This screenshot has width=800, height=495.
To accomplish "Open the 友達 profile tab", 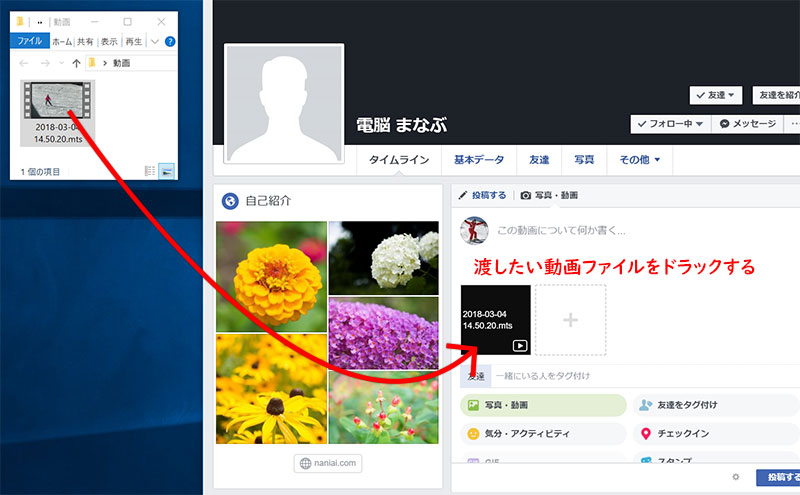I will coord(539,160).
